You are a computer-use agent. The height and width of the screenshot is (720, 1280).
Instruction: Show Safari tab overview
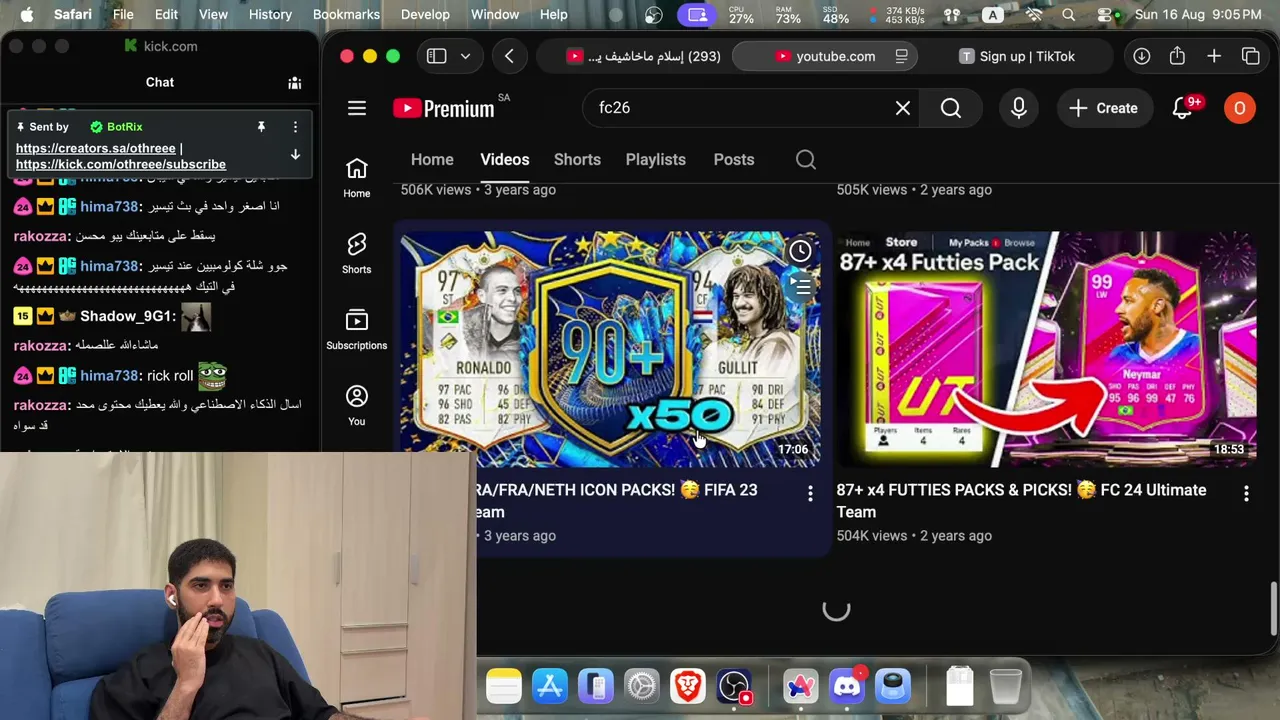tap(1251, 57)
